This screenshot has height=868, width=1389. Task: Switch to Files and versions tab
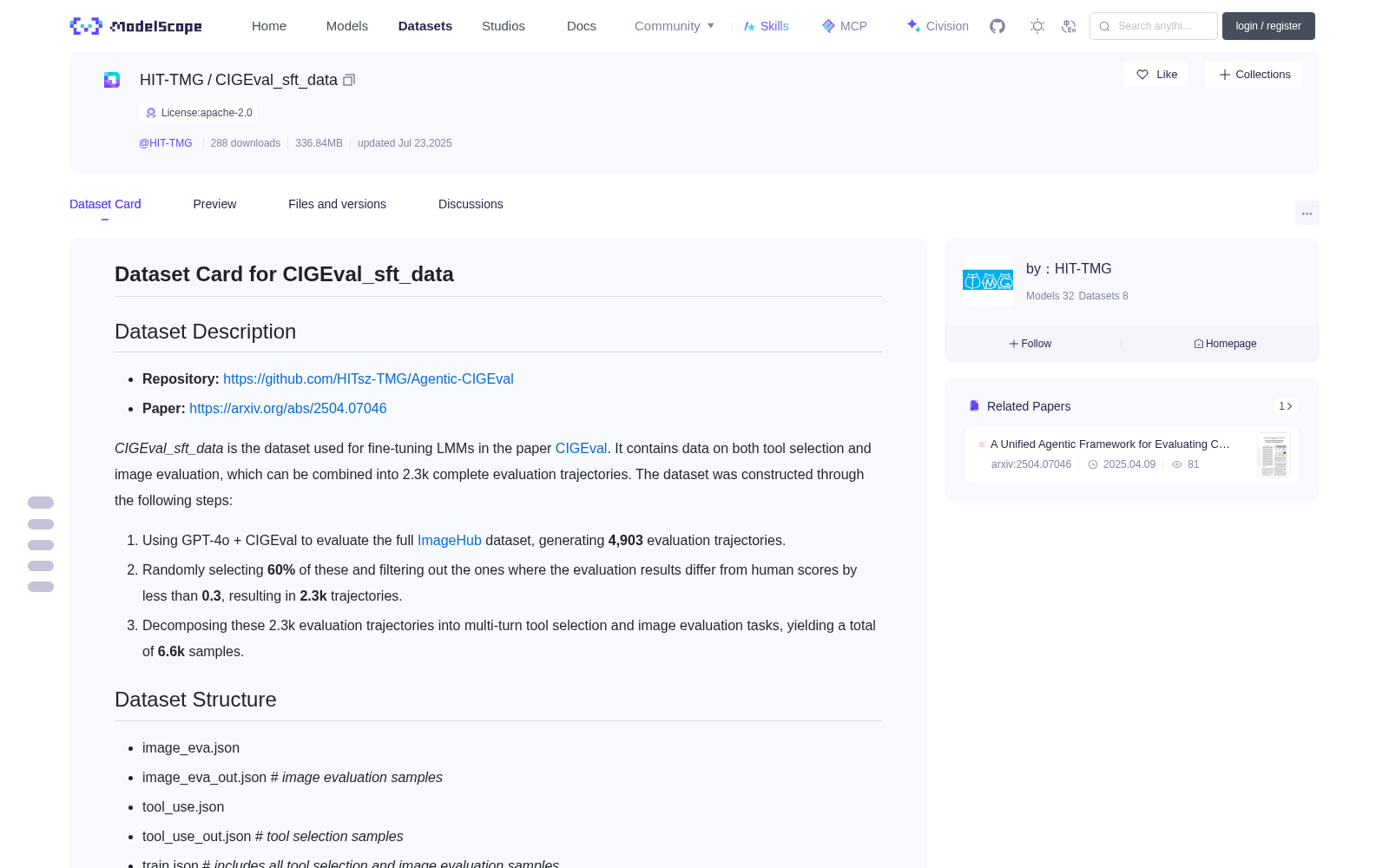point(337,204)
